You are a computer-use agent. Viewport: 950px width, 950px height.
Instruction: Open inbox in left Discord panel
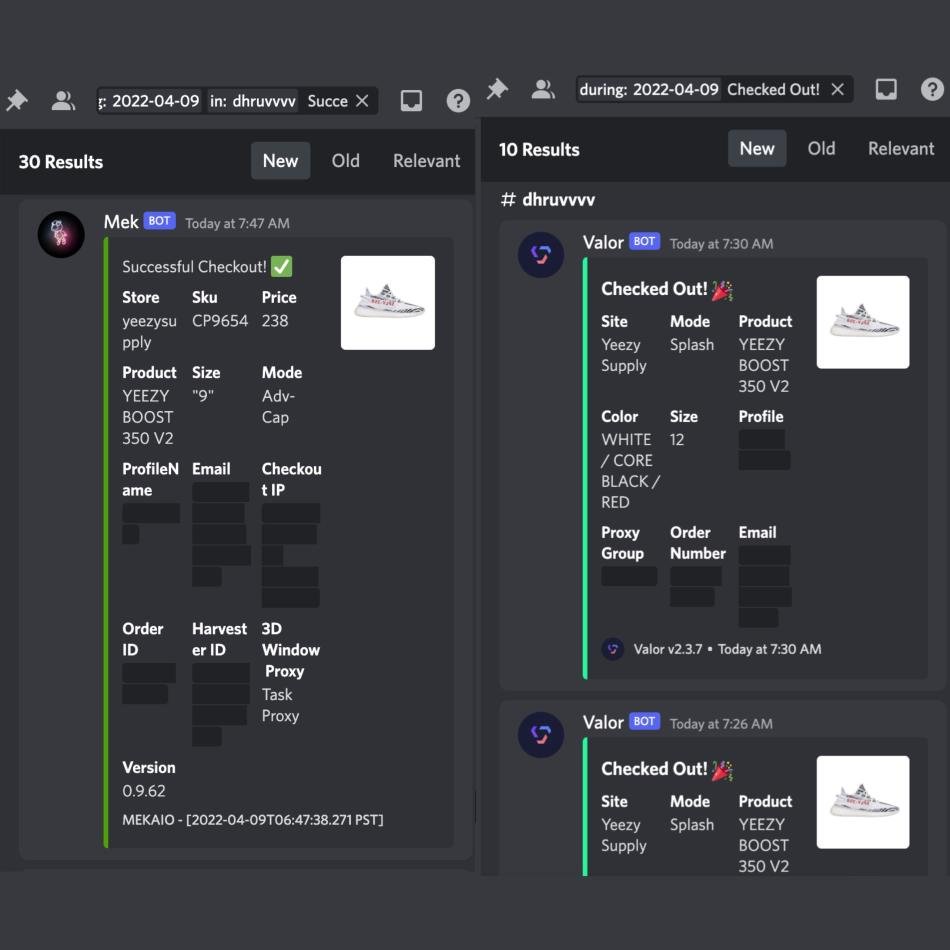(411, 101)
